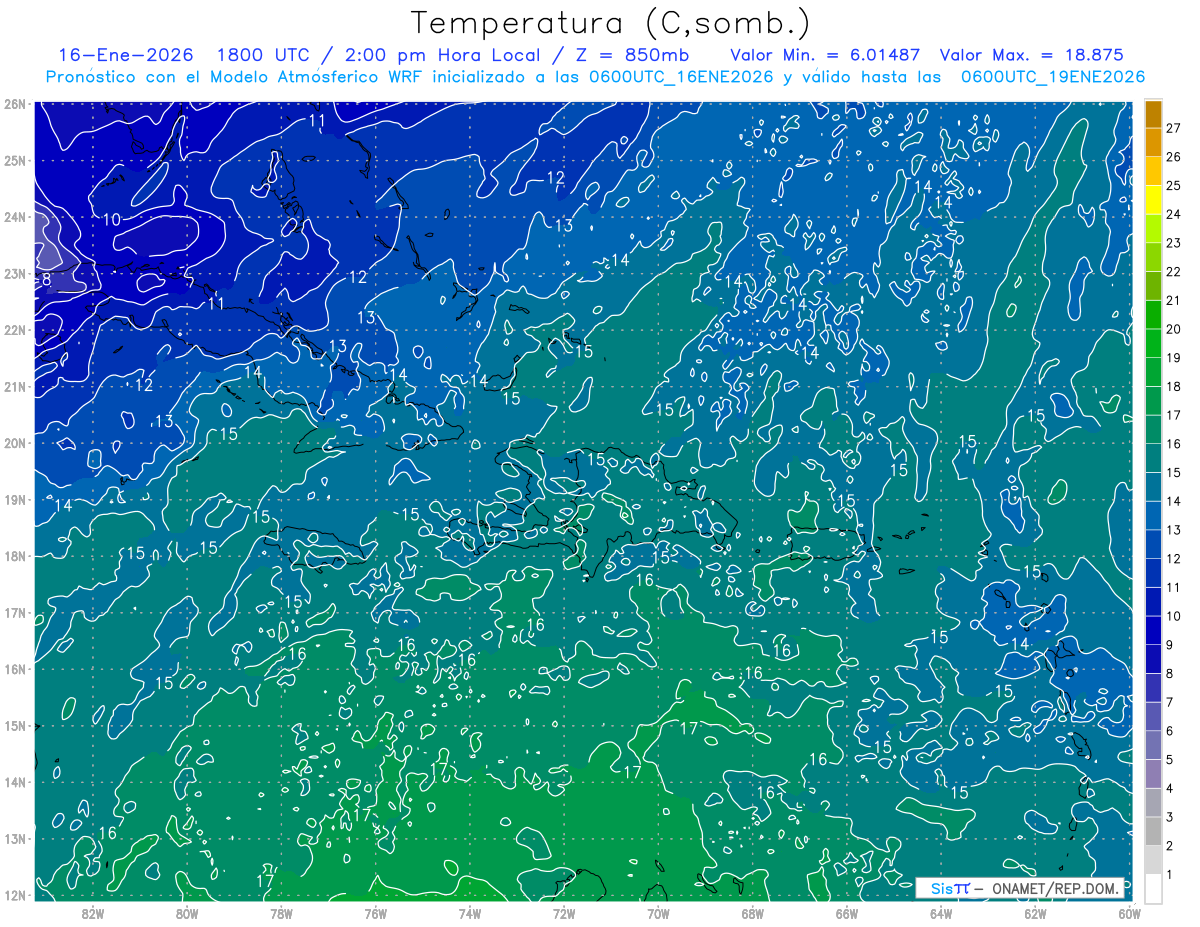This screenshot has width=1200, height=927.
Task: Click the "82W" longitude axis label
Action: (93, 912)
